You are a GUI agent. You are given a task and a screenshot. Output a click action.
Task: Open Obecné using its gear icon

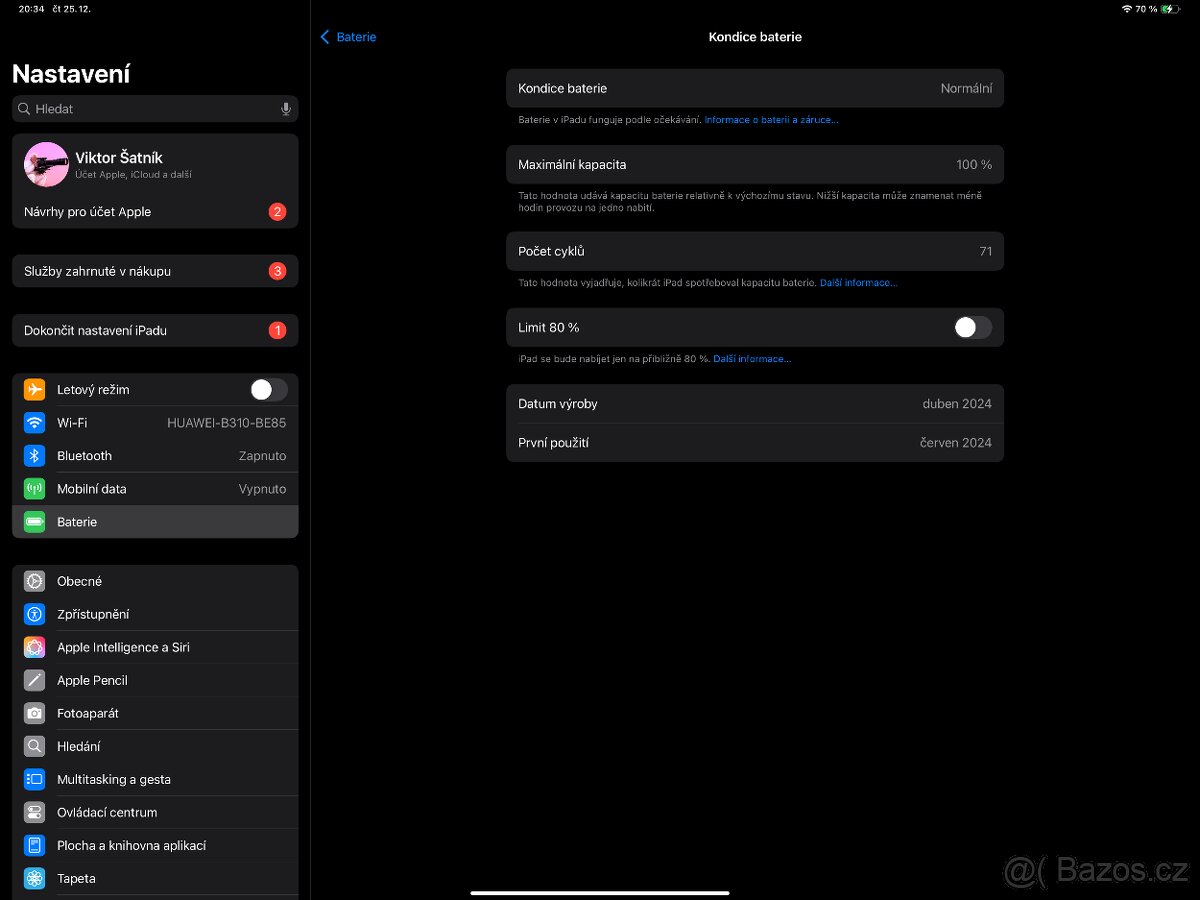pos(34,581)
